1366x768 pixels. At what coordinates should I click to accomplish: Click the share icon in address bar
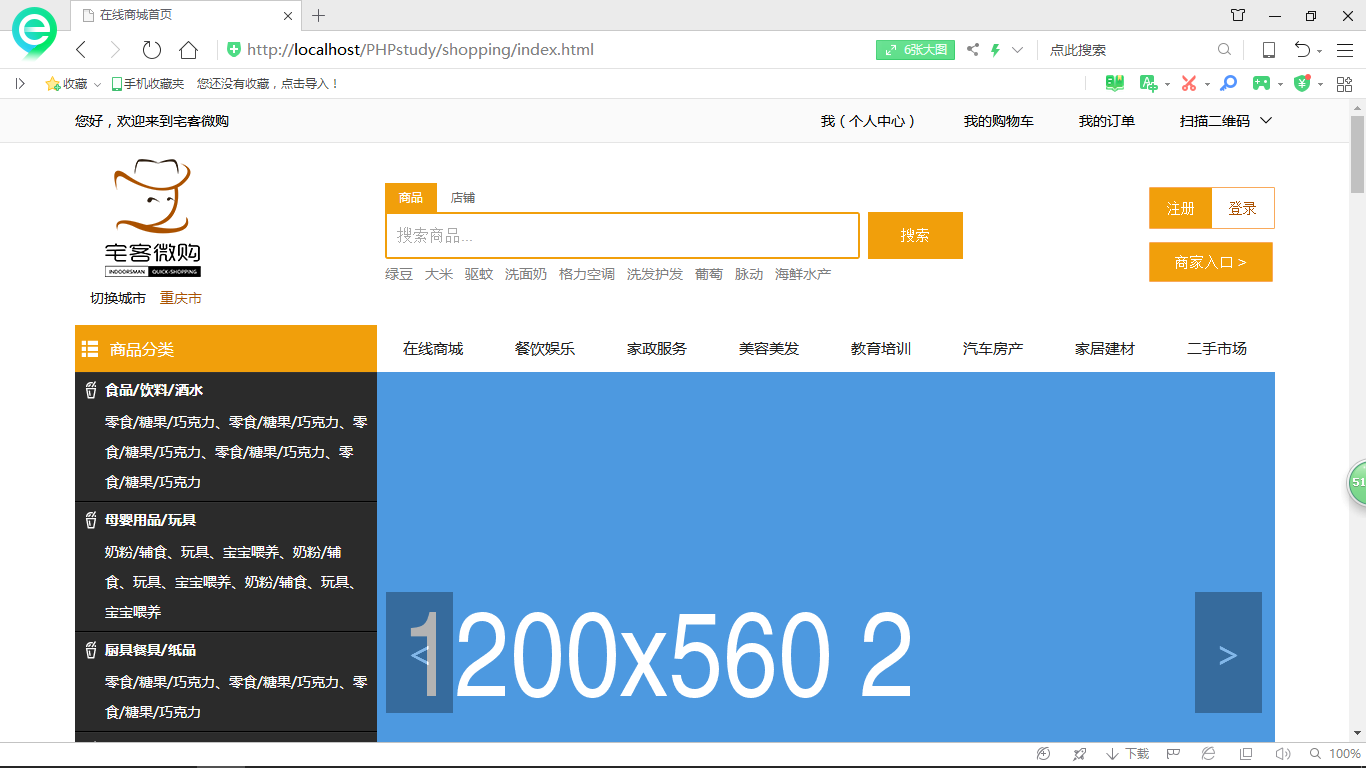pos(972,50)
